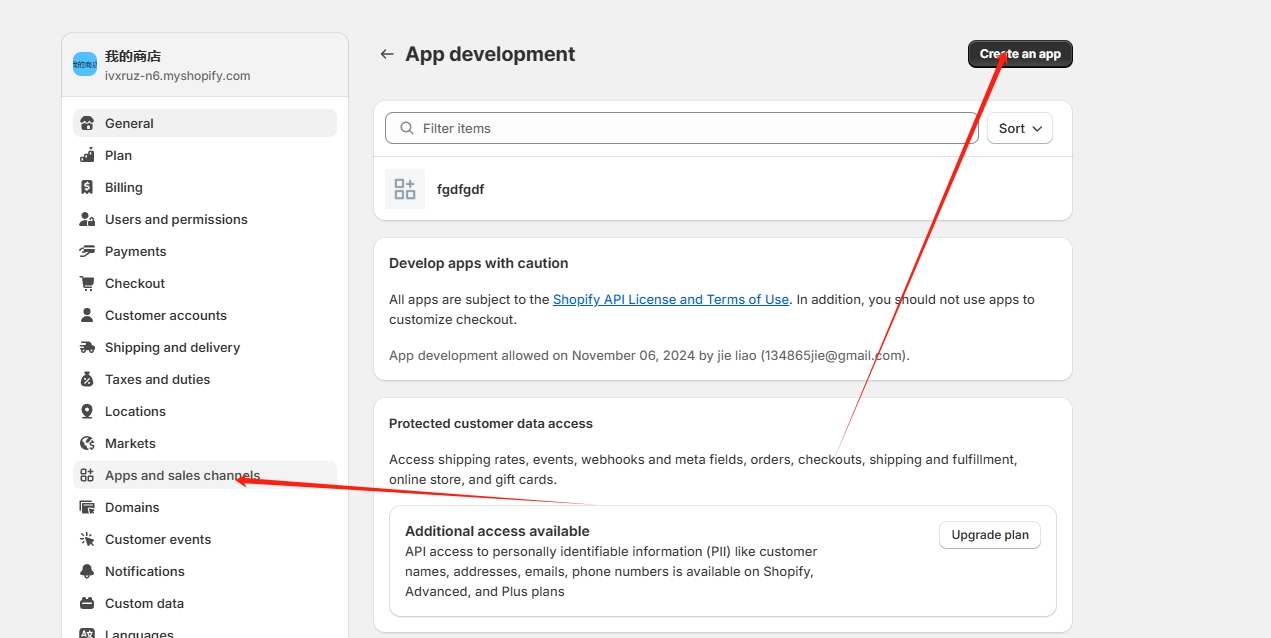Go to Customer events
This screenshot has height=638, width=1271.
pyautogui.click(x=205, y=539)
